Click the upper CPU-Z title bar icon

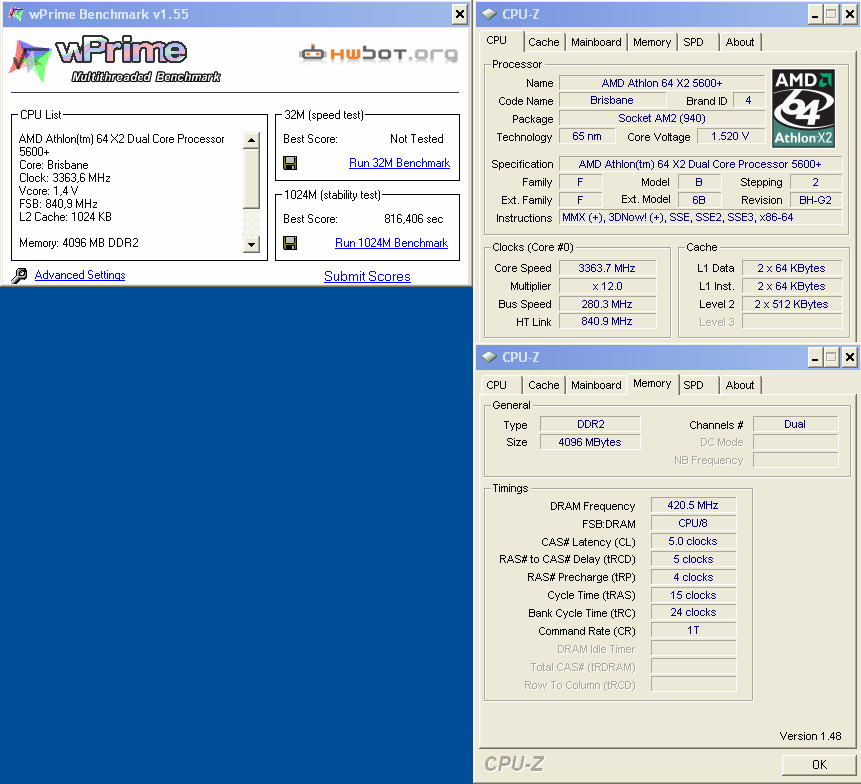point(489,14)
